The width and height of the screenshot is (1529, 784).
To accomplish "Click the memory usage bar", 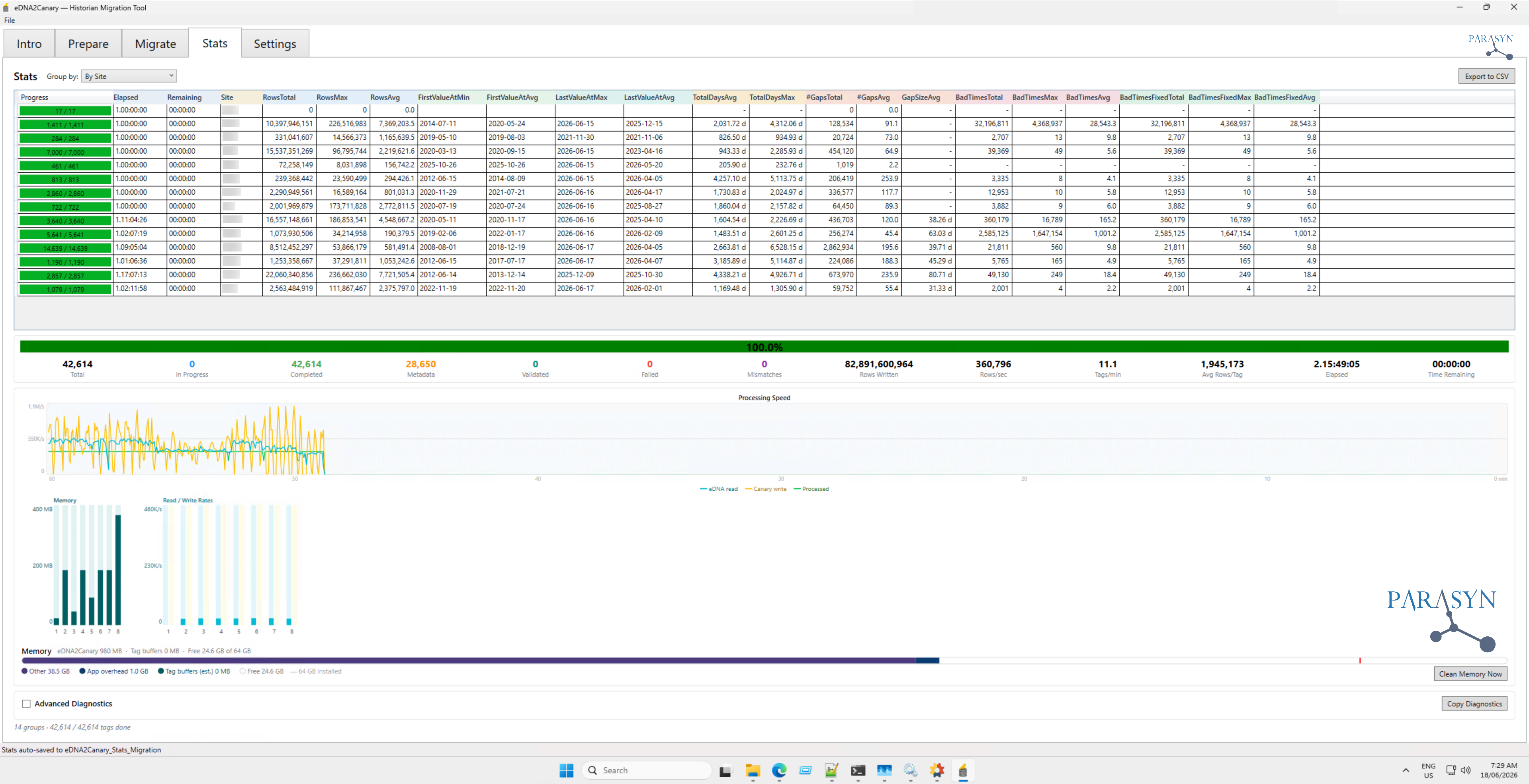I will [764, 660].
